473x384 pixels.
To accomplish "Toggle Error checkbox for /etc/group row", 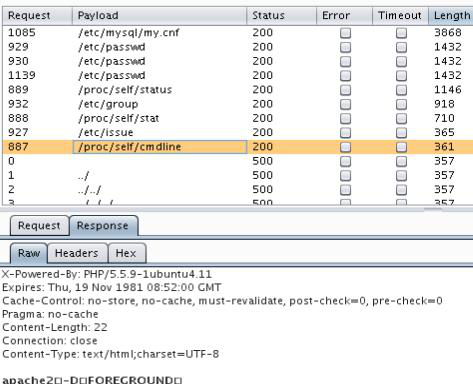I will (x=345, y=104).
